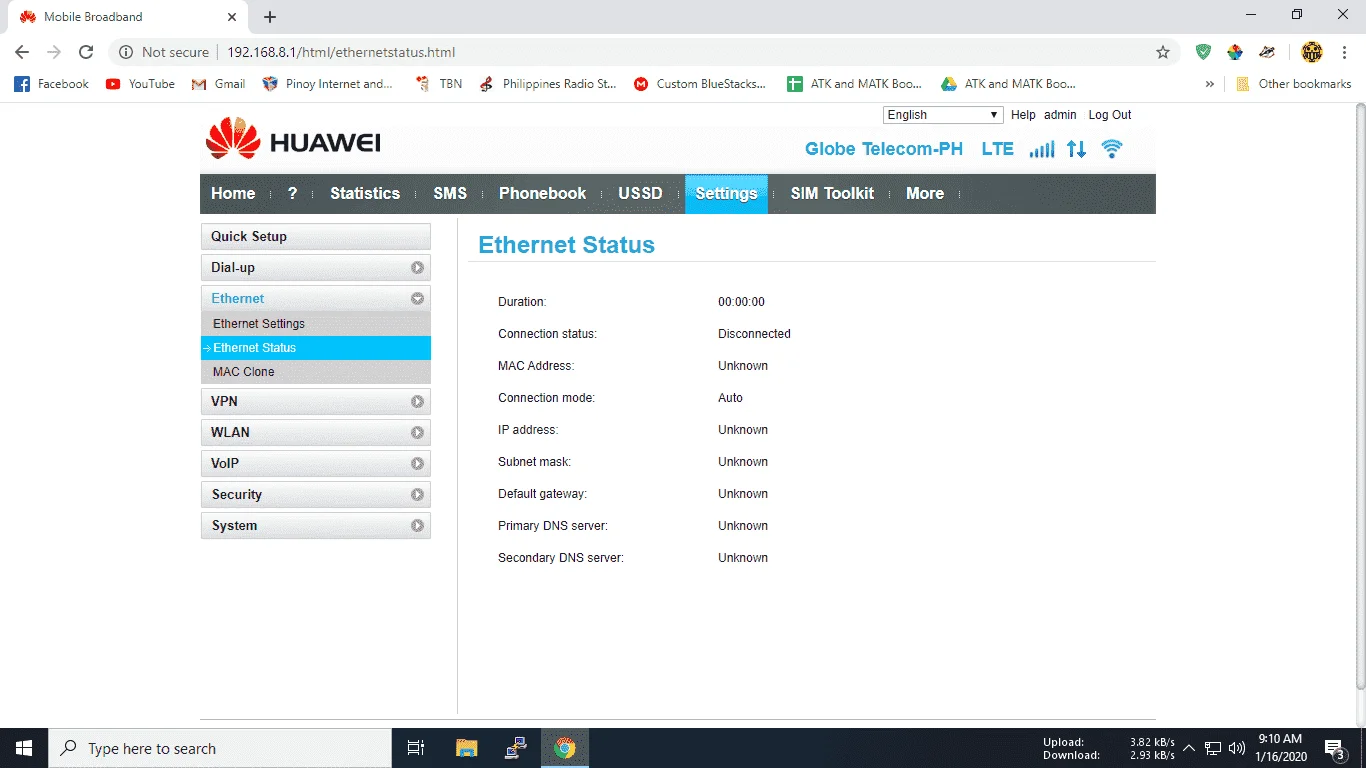Click the address bar URL
This screenshot has height=768, width=1366.
(341, 52)
